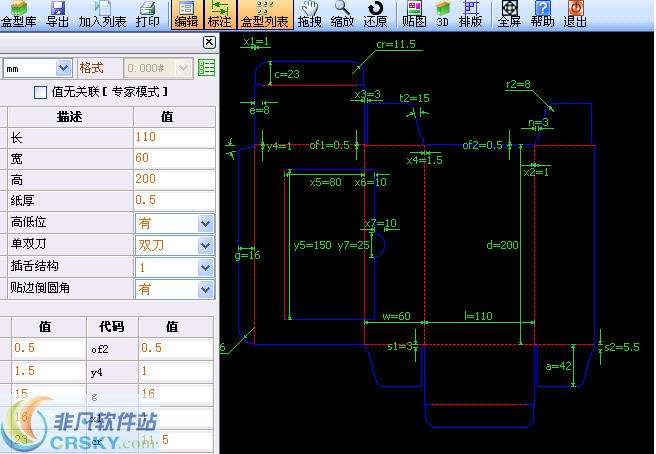
Task: Expand the 贴边倒圆角 dropdown
Action: 205,289
